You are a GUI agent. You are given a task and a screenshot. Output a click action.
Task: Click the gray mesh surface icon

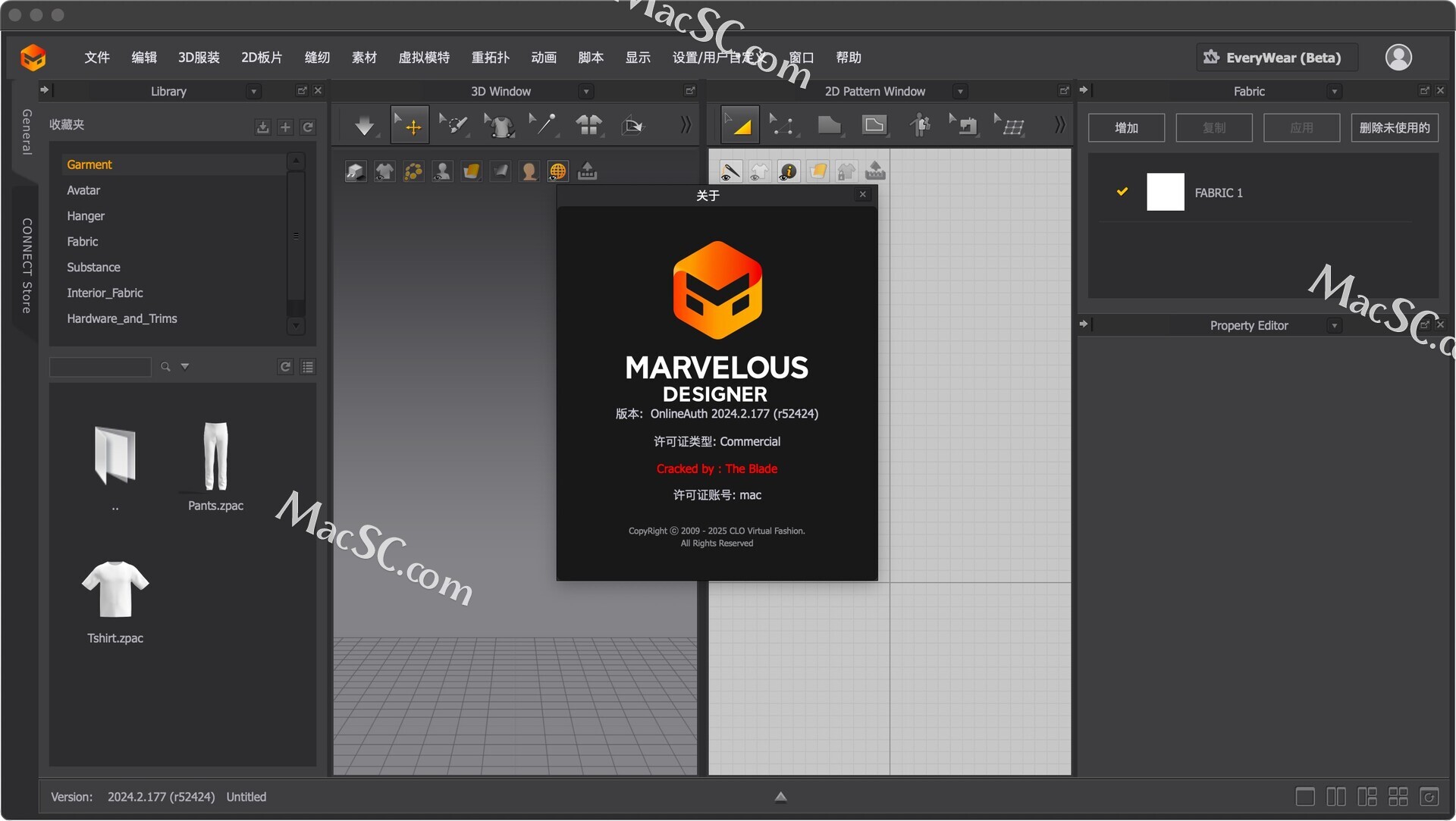(500, 172)
